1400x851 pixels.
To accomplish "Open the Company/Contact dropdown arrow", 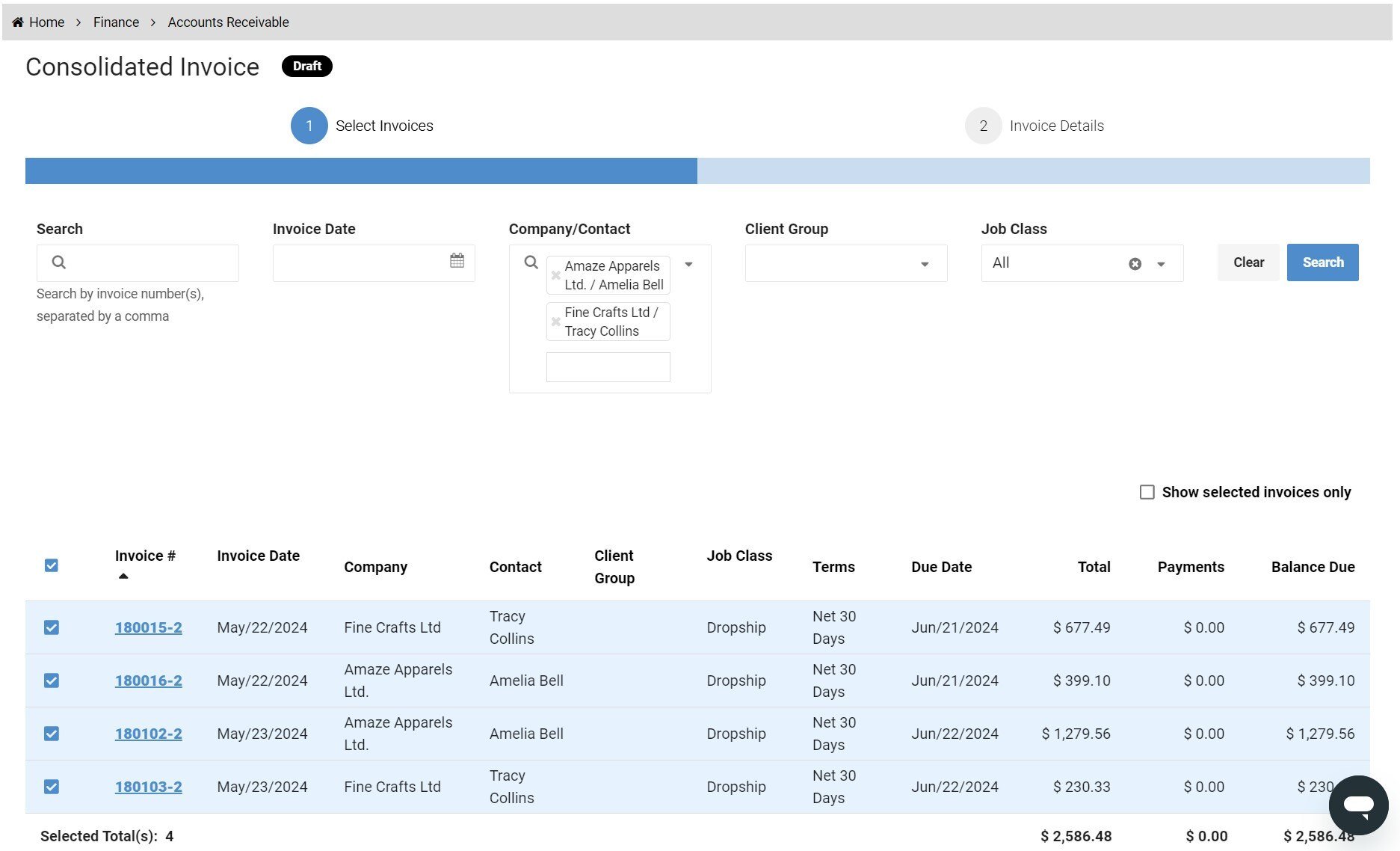I will click(688, 264).
